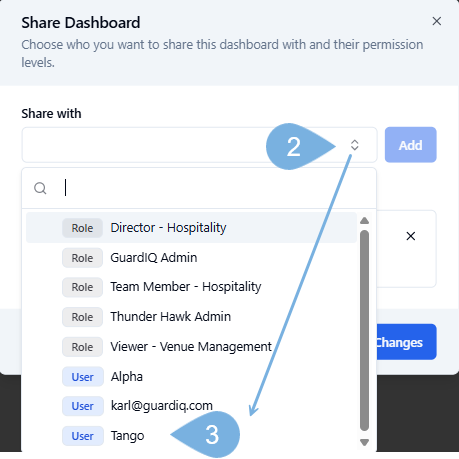Click the Role badge beside GuardIQ Admin
Viewport: 459px width, 459px height.
(82, 258)
